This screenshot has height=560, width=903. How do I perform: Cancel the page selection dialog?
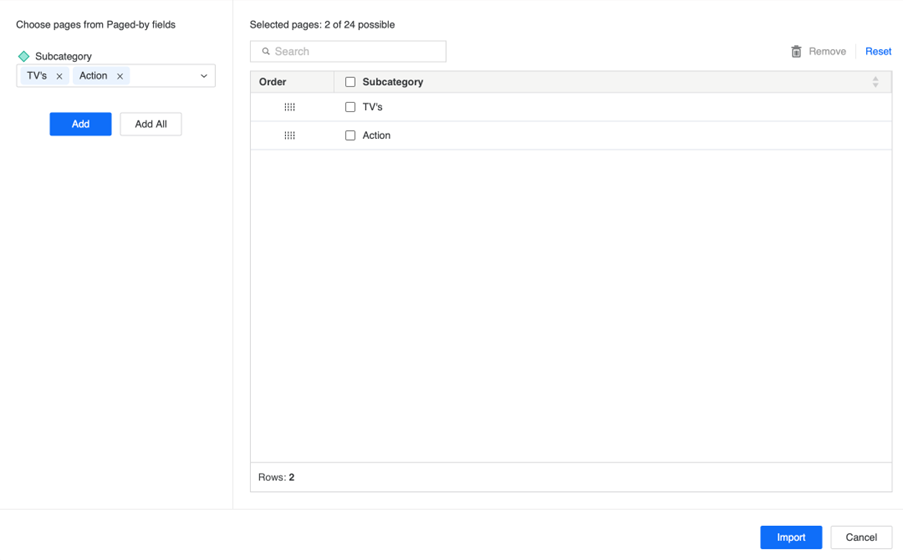861,537
